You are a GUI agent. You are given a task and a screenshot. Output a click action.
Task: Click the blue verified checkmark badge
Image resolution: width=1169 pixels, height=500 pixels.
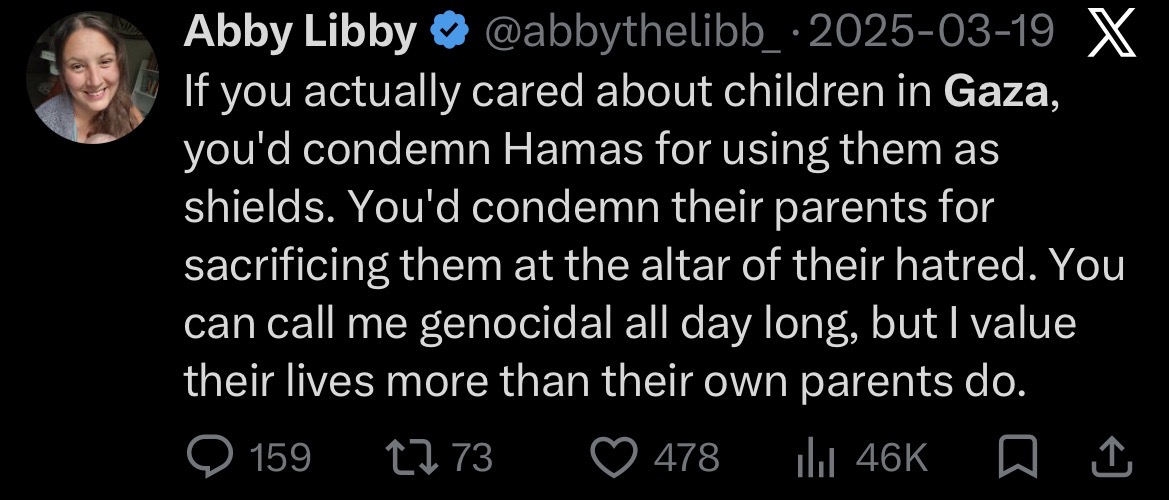(x=450, y=33)
